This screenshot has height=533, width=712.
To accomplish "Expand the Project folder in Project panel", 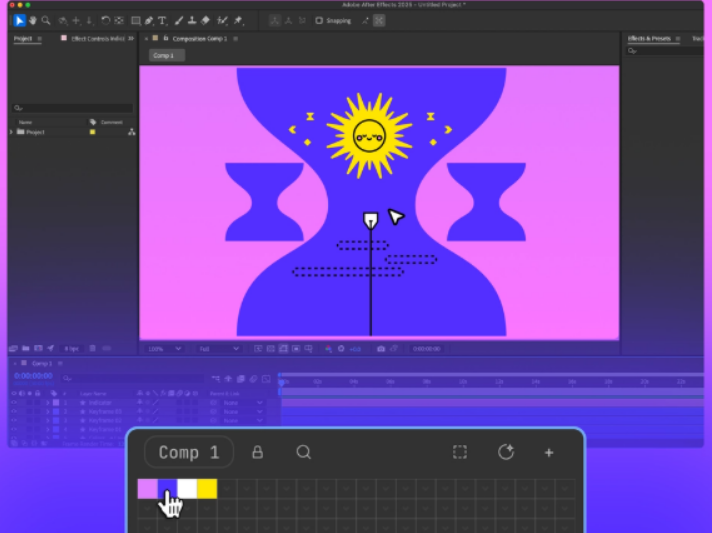I will [11, 132].
